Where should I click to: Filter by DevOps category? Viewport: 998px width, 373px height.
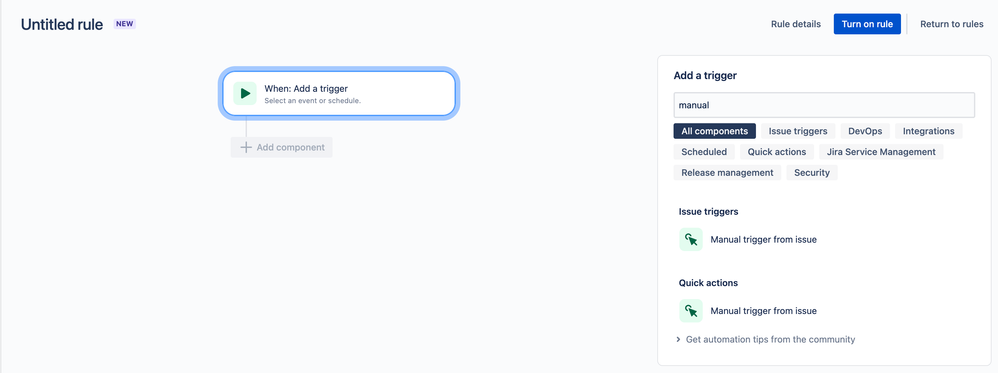pyautogui.click(x=865, y=131)
